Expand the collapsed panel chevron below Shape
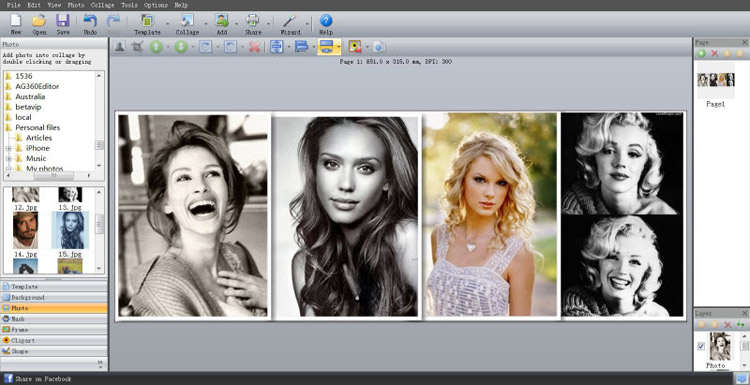This screenshot has height=385, width=750. click(x=100, y=363)
